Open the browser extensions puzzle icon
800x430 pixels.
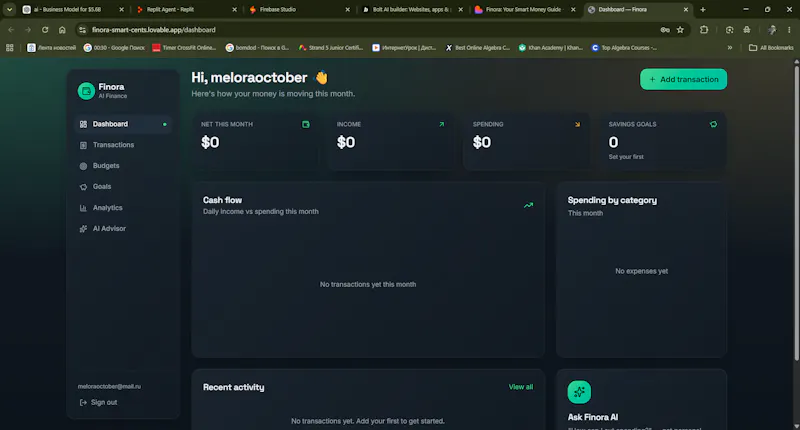pos(704,30)
